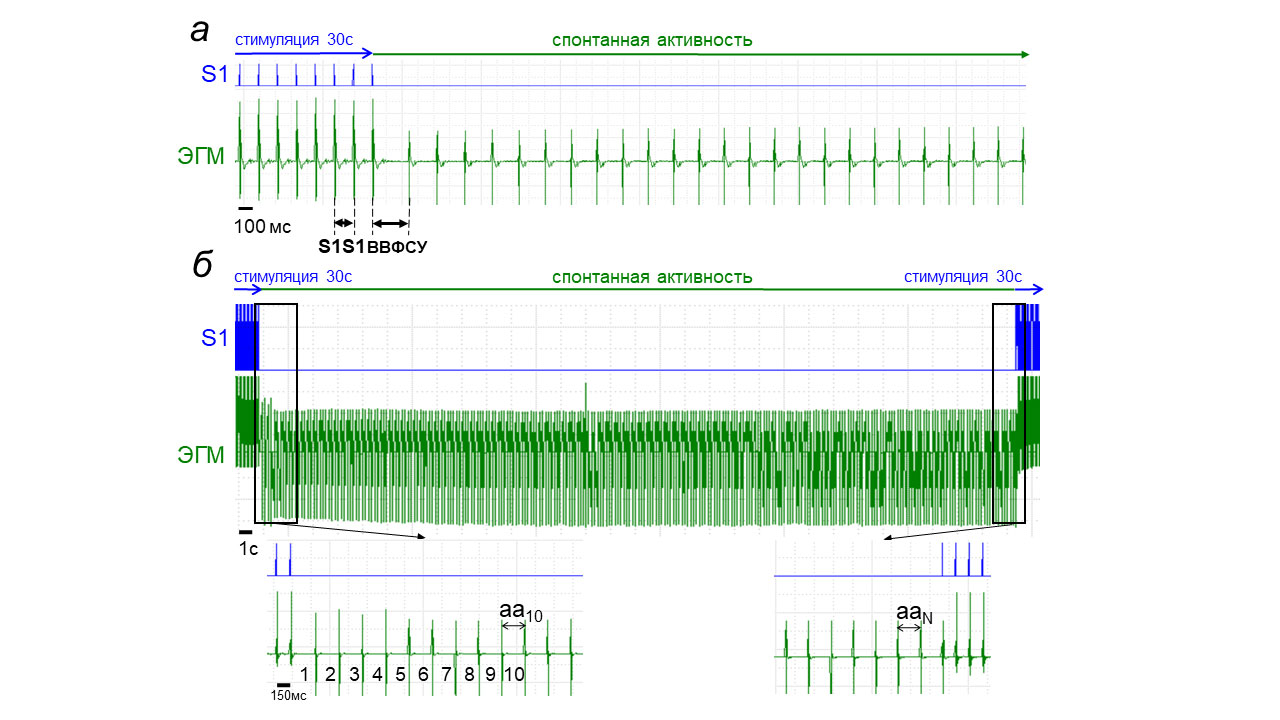The image size is (1280, 720).
Task: Click the panel label "б"
Action: (x=202, y=266)
